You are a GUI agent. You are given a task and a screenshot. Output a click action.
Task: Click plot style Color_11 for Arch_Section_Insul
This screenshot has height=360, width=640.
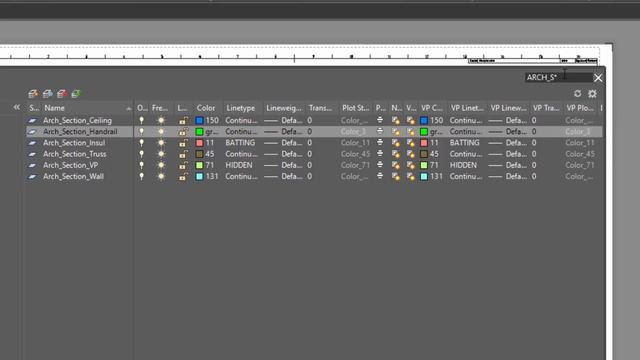click(x=355, y=143)
